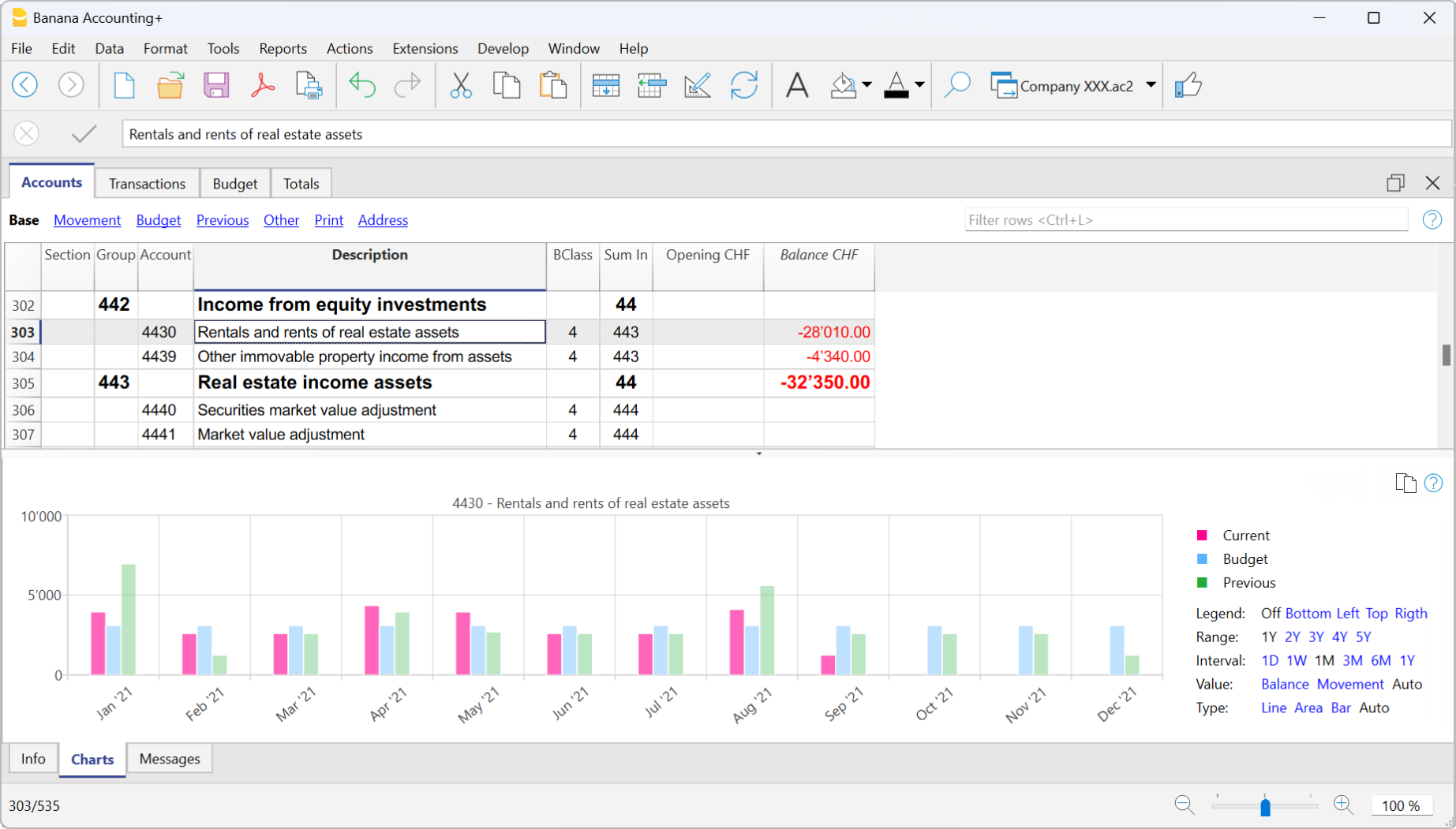
Task: Set the chart legend to Off
Action: pyautogui.click(x=1270, y=614)
